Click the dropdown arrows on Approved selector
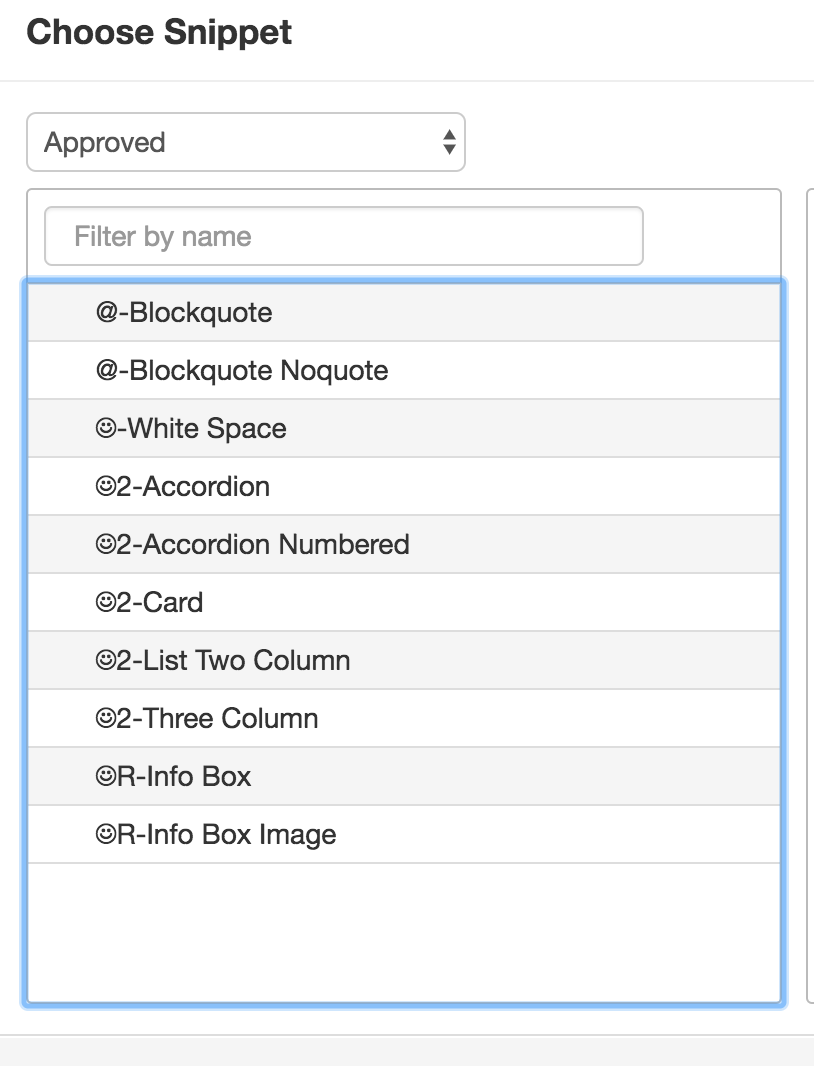814x1066 pixels. [x=449, y=142]
